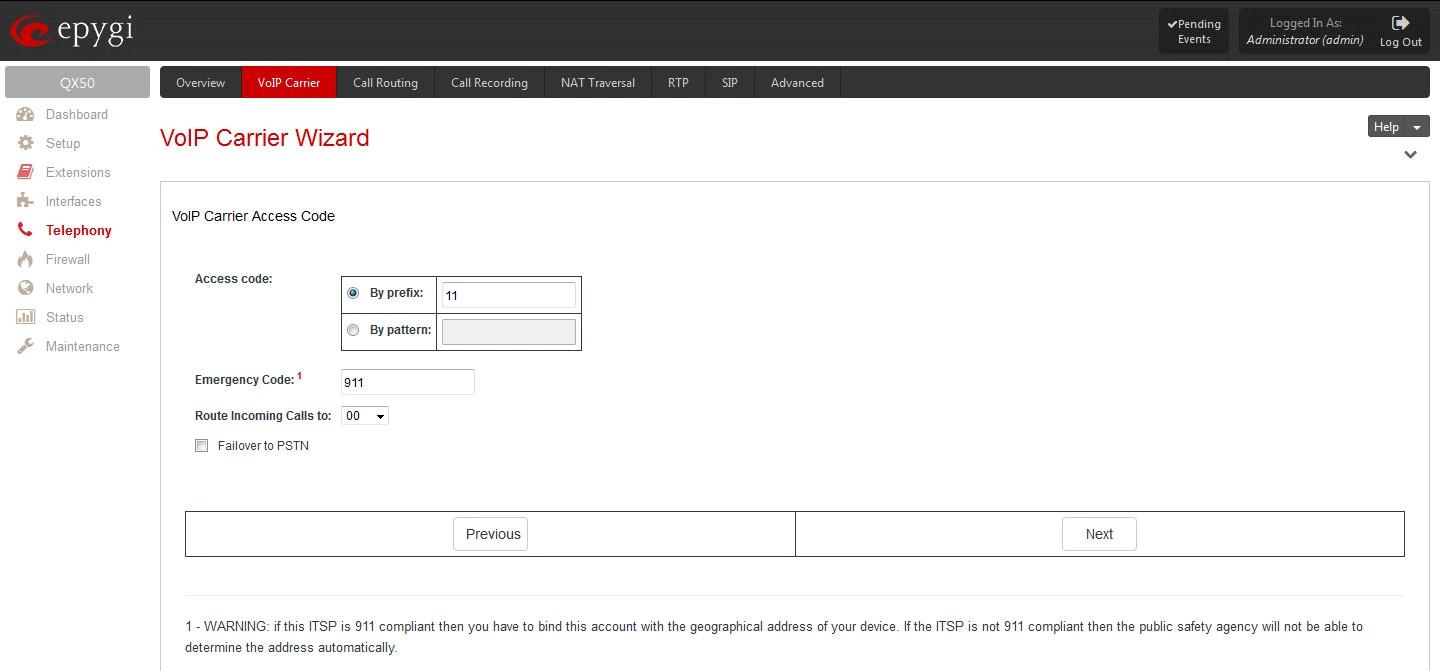Click the Emergency Code input field
The image size is (1440, 671).
[407, 382]
